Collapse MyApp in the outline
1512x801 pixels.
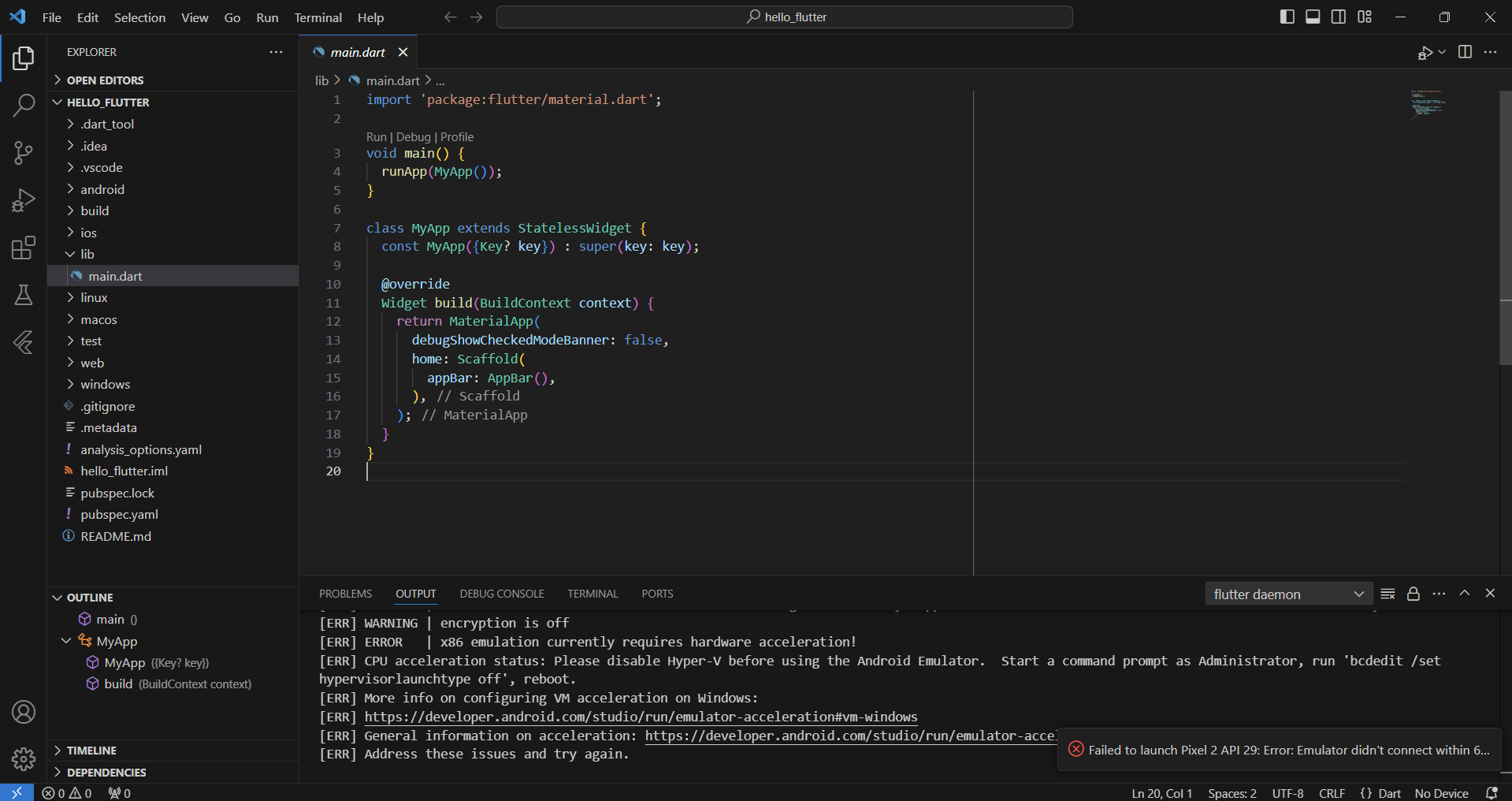(66, 641)
